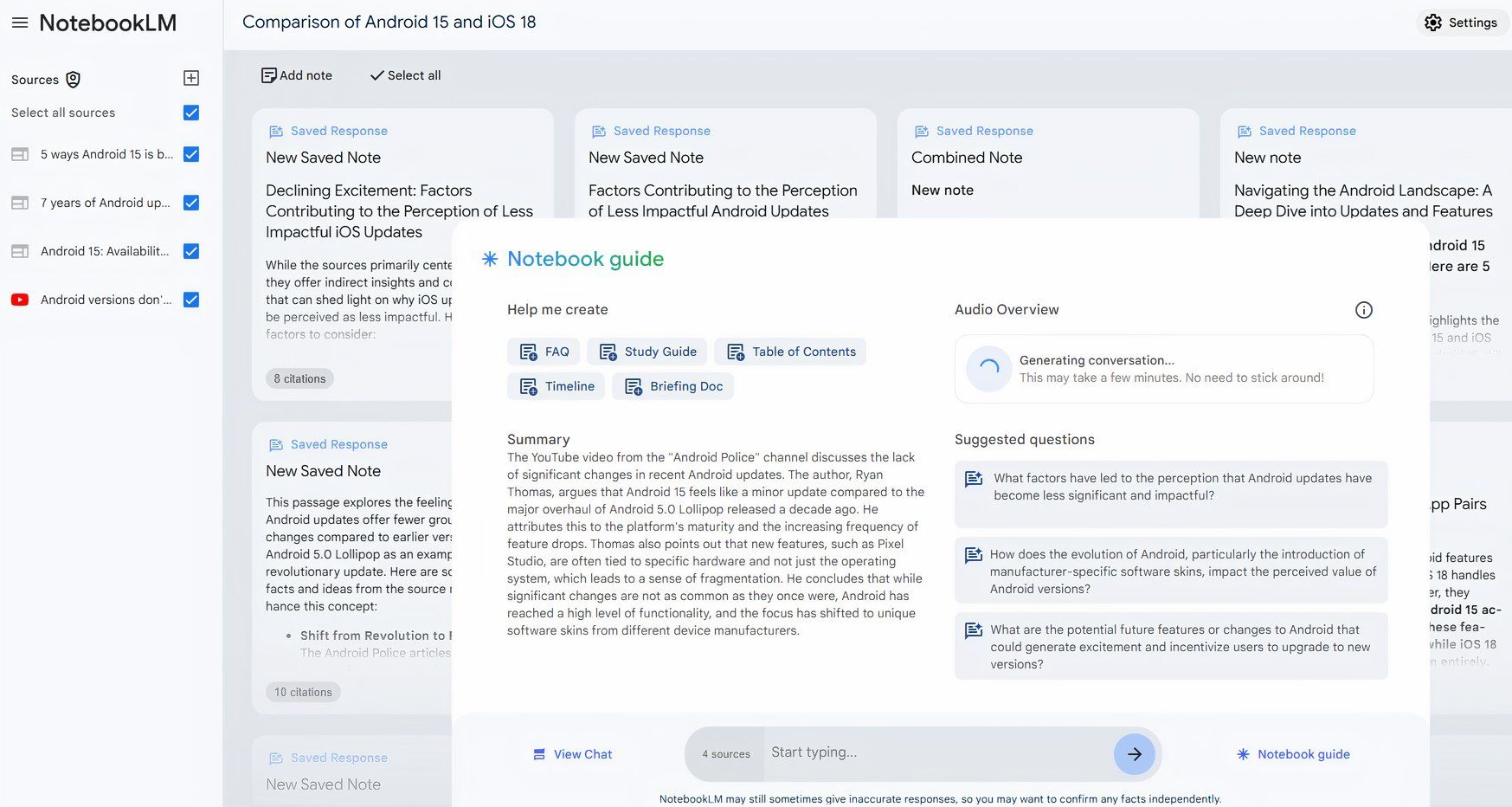1512x807 pixels.
Task: Select question about potential future Android features
Action: pyautogui.click(x=1171, y=646)
